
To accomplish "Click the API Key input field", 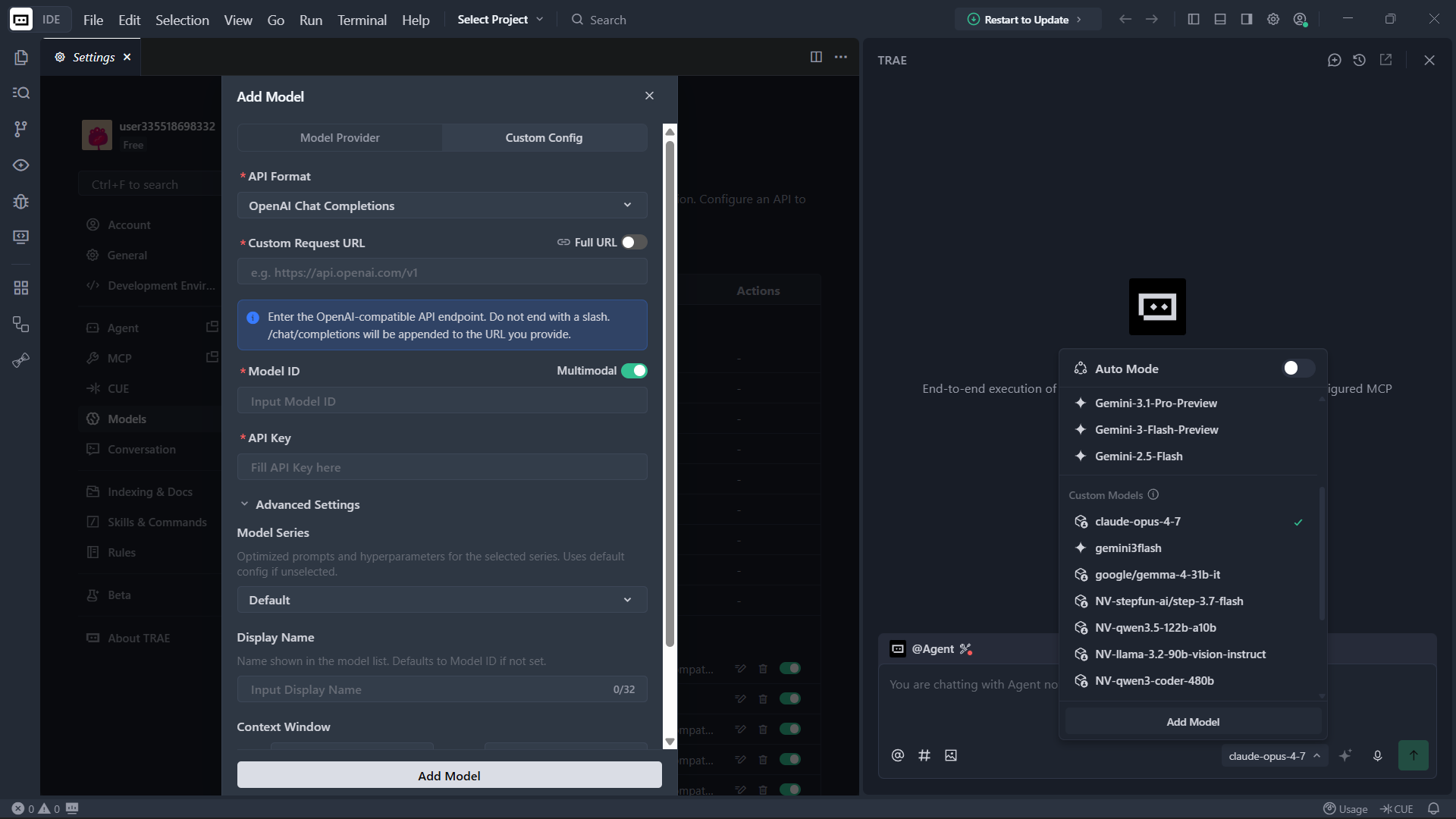I will click(442, 467).
